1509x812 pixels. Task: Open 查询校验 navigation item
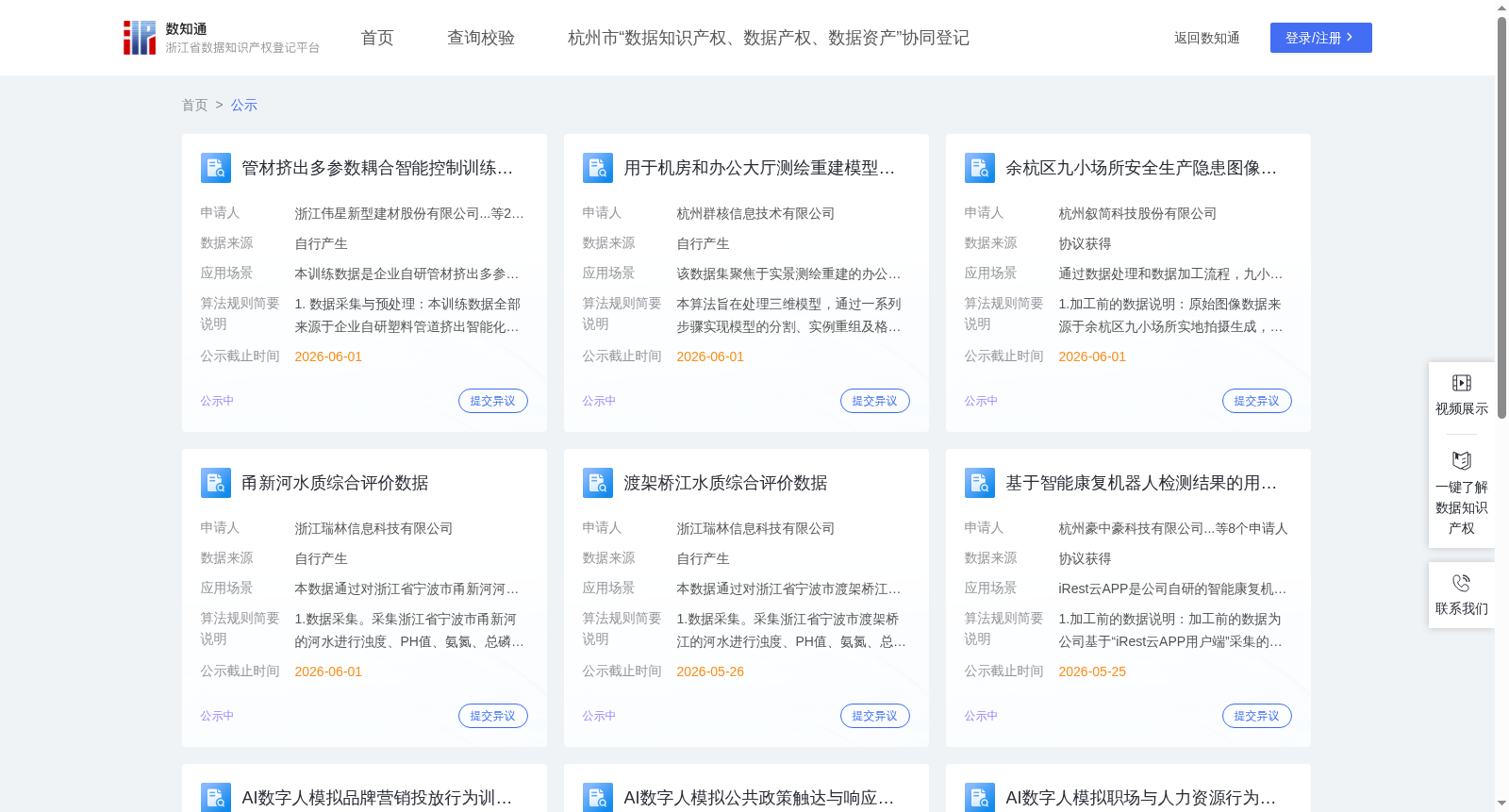481,38
